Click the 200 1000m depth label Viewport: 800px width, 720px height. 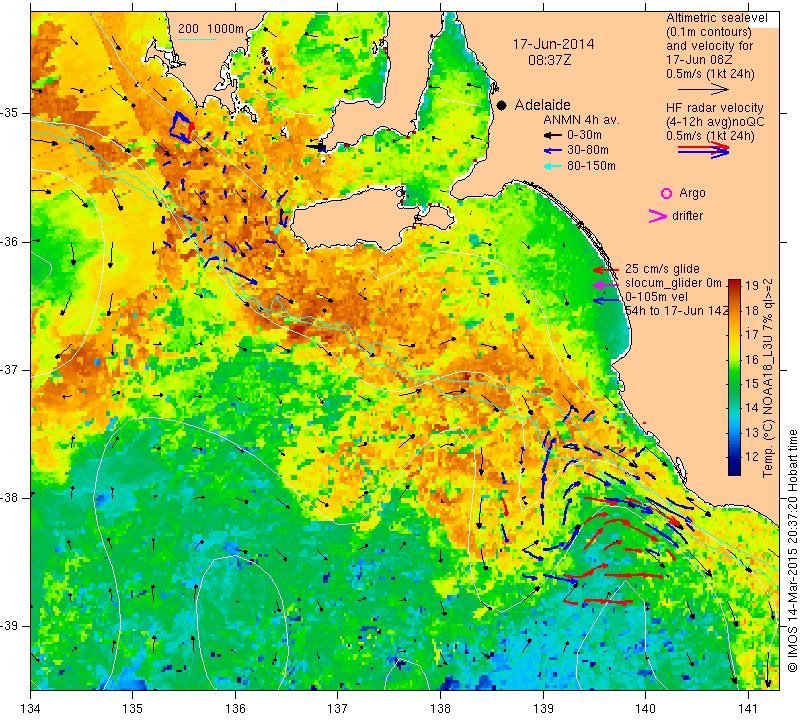211,29
